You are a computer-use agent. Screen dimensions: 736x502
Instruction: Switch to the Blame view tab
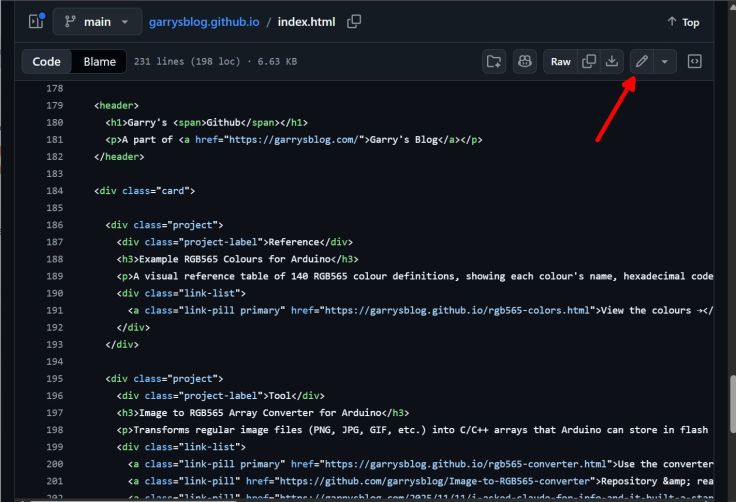pyautogui.click(x=100, y=62)
